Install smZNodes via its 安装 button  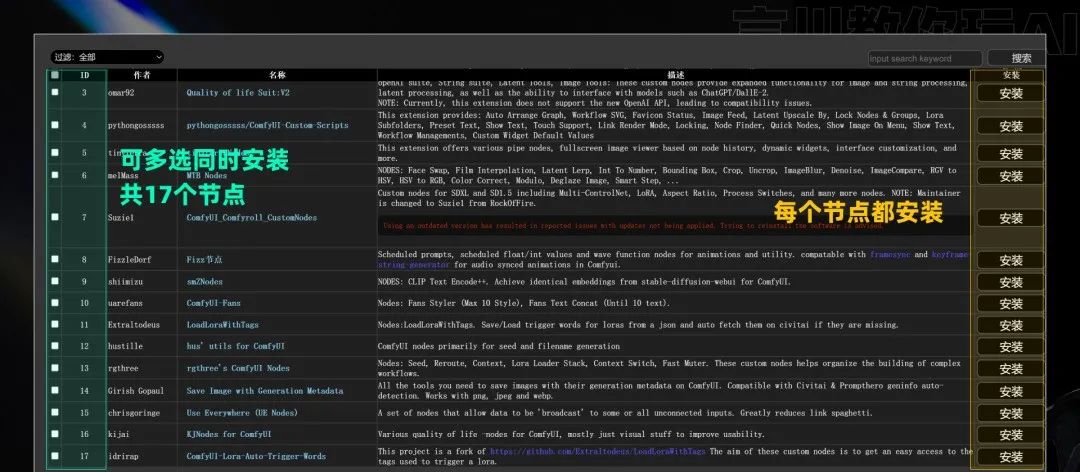[1010, 283]
